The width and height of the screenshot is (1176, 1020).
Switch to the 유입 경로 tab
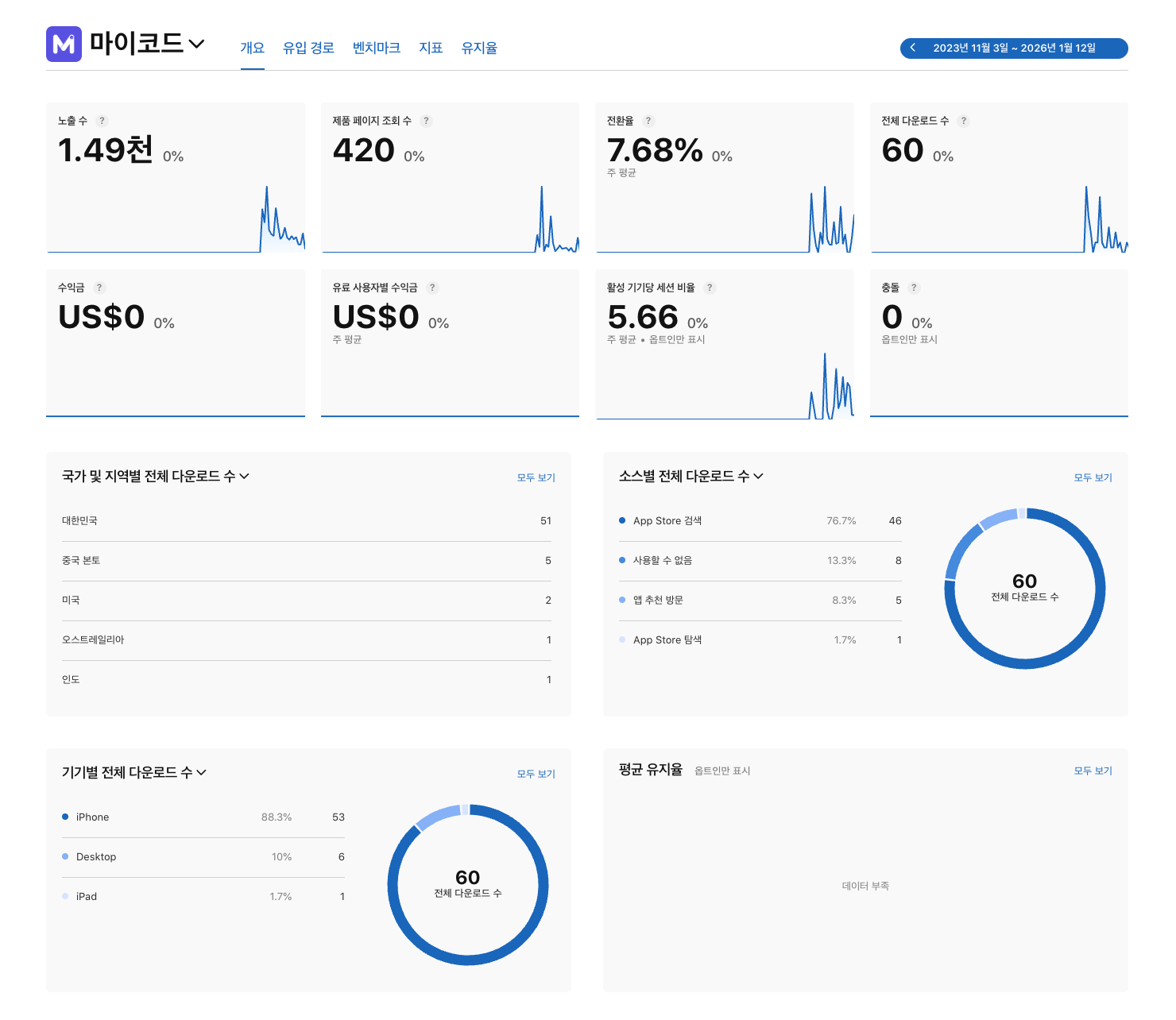coord(308,48)
